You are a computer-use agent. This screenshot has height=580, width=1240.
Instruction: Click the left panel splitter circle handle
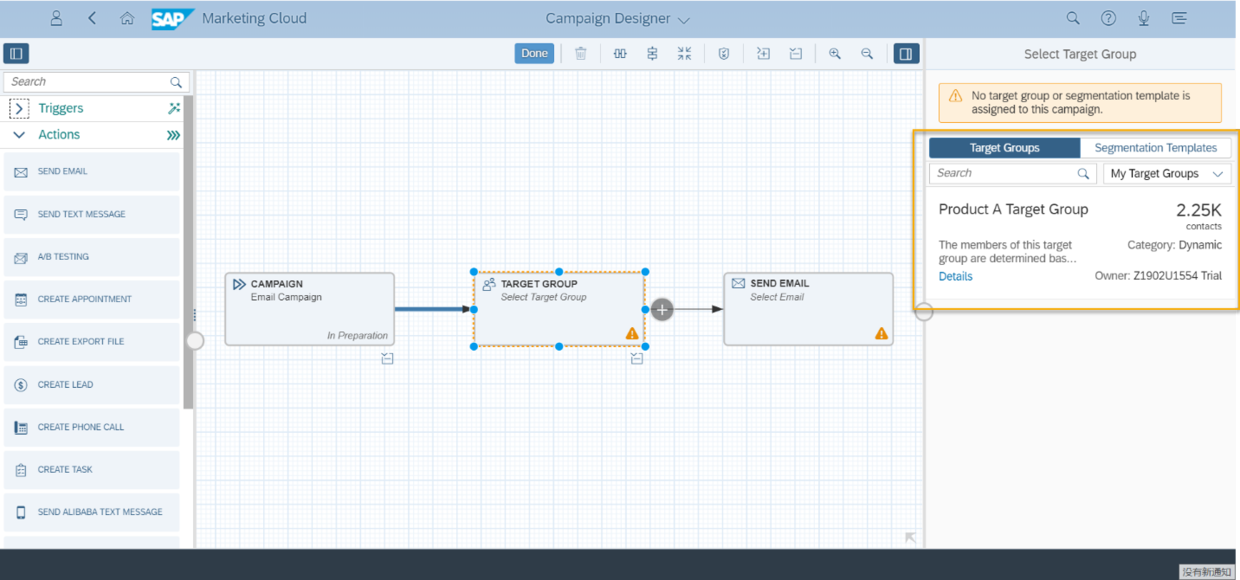pos(195,341)
